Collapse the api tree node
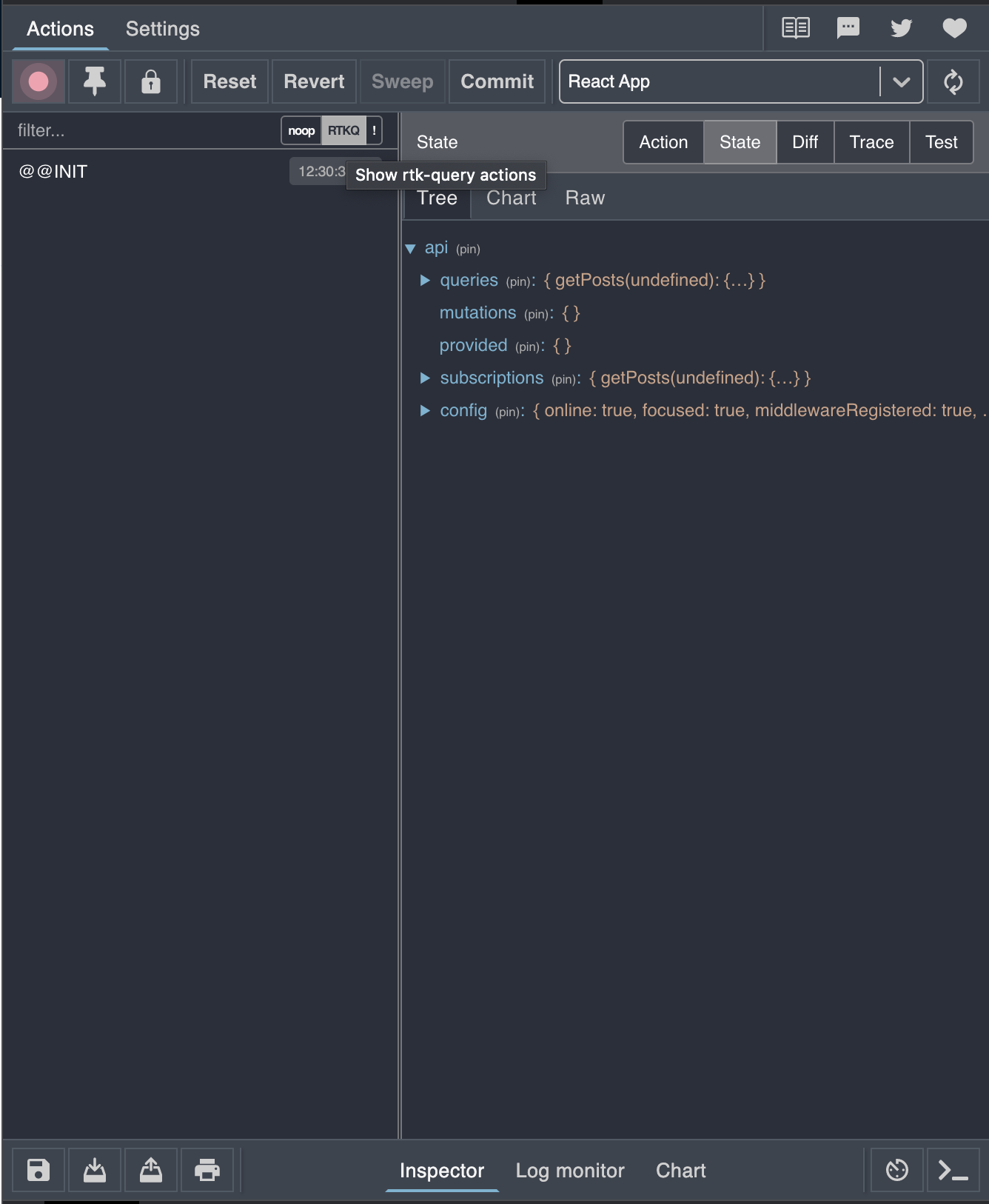 coord(410,249)
